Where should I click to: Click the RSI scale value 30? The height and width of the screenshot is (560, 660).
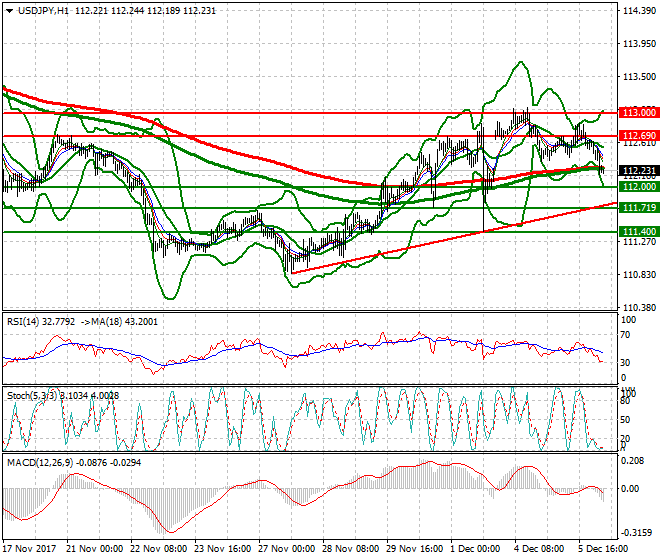click(625, 363)
